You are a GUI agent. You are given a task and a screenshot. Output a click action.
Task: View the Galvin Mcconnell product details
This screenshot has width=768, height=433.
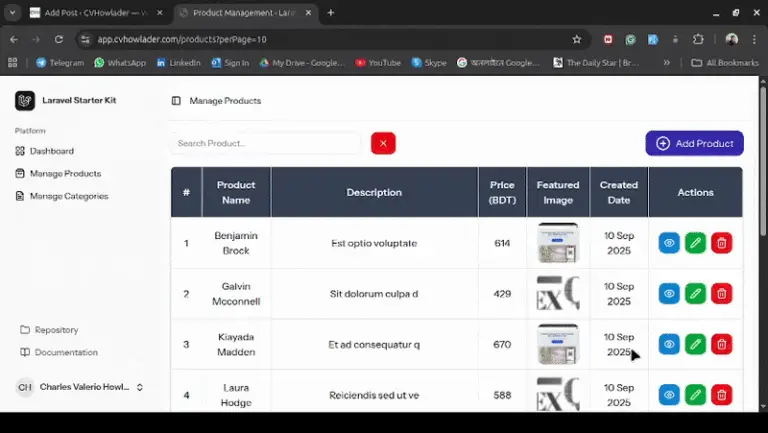669,294
